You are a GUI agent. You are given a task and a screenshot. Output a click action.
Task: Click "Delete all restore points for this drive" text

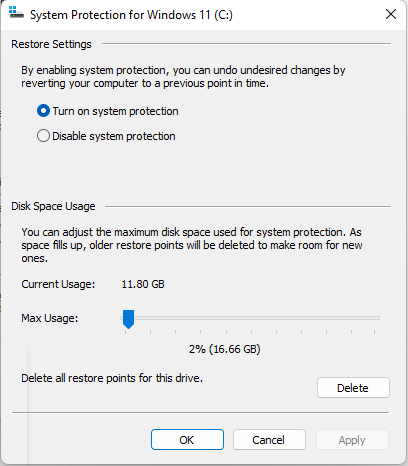[112, 378]
